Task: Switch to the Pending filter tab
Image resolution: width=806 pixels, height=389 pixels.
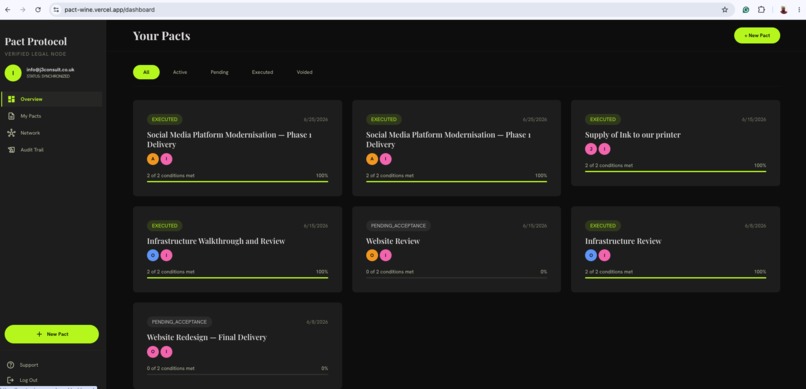Action: coord(219,72)
